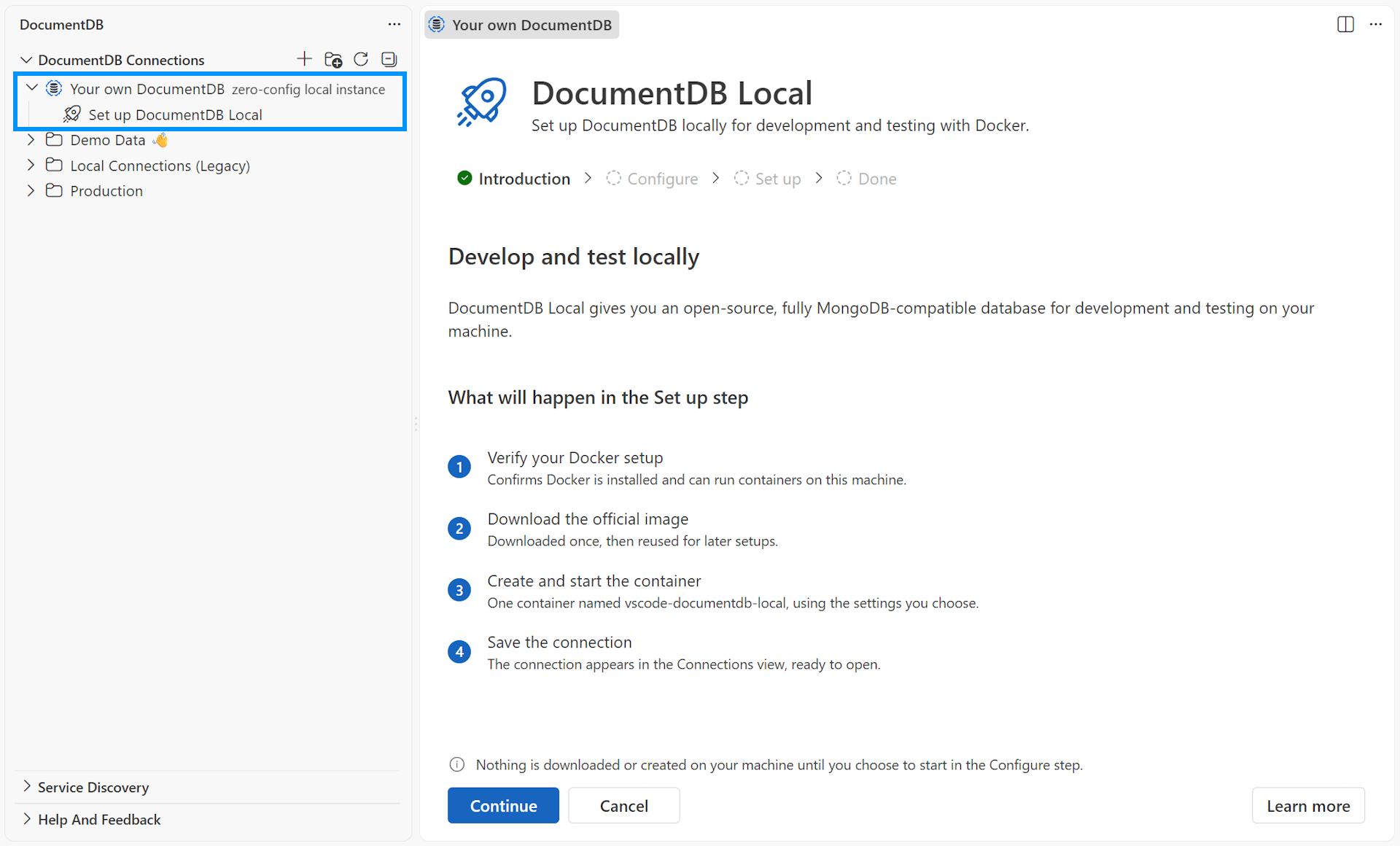This screenshot has width=1400, height=846.
Task: Click the info icon beside the download notice
Action: [x=457, y=764]
